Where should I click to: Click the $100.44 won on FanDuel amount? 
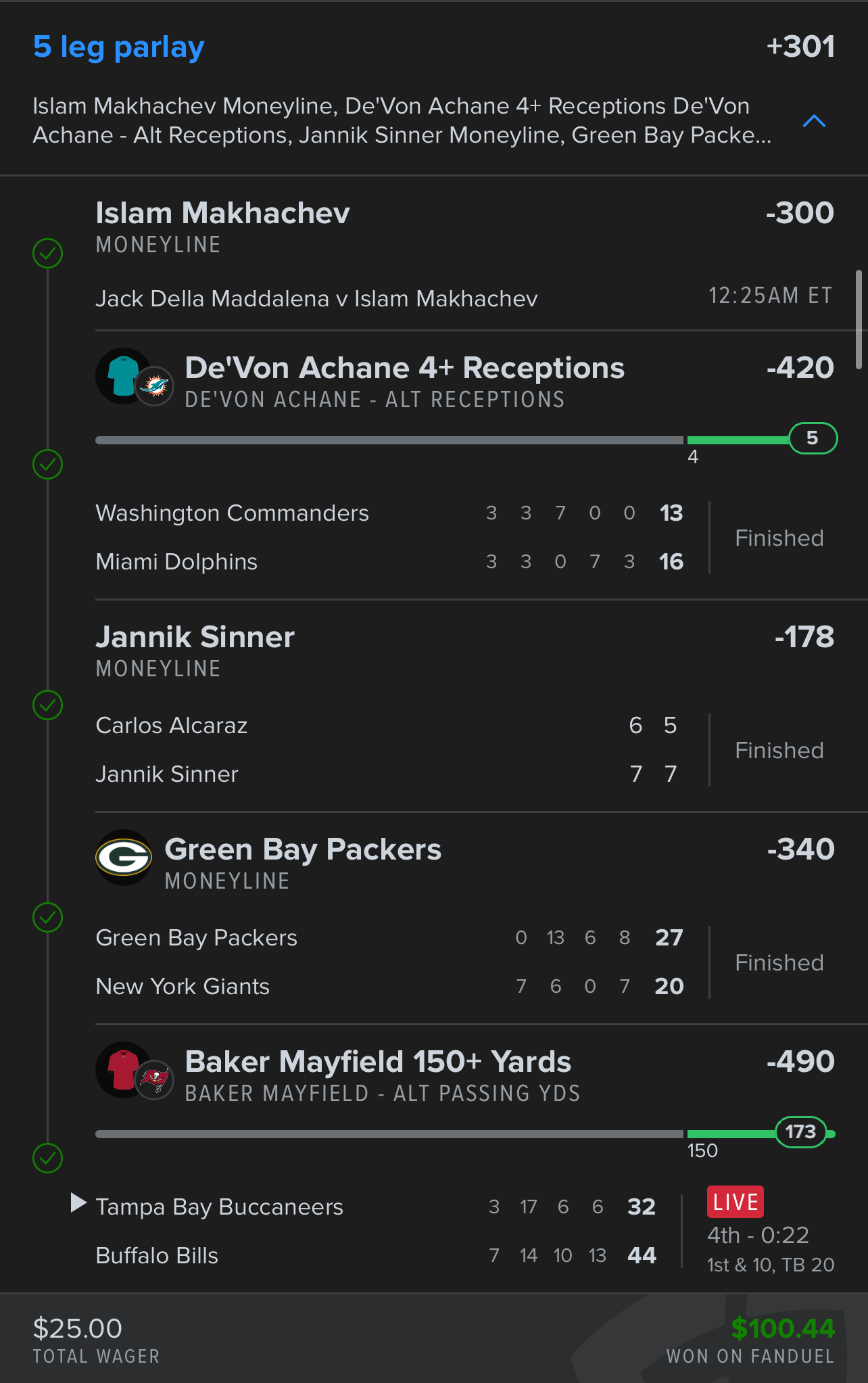(783, 1329)
